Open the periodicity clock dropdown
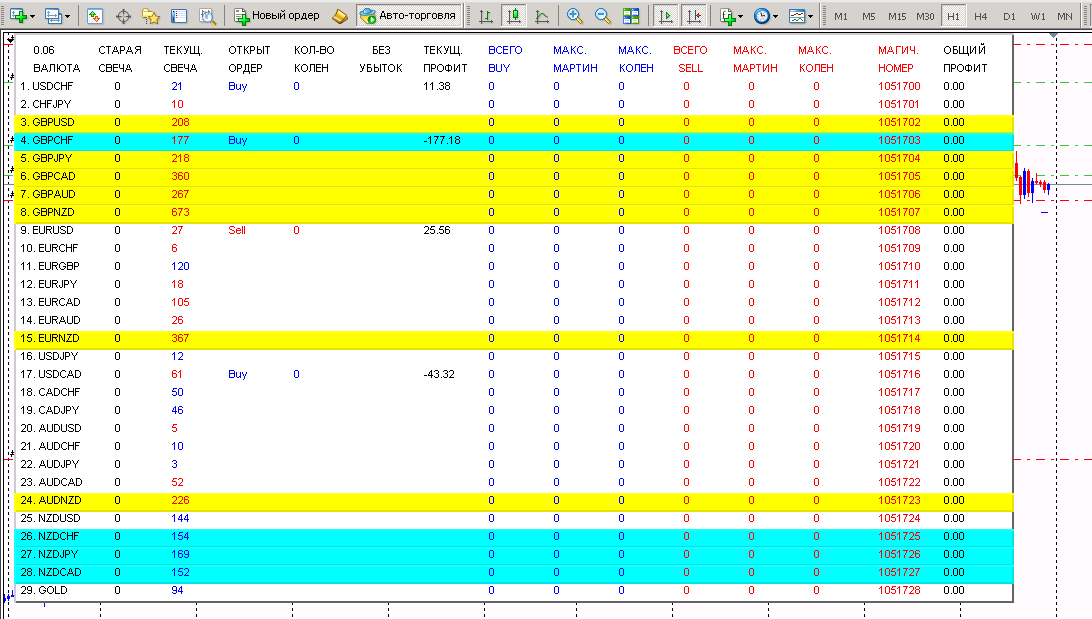Image resolution: width=1092 pixels, height=619 pixels. coord(766,16)
